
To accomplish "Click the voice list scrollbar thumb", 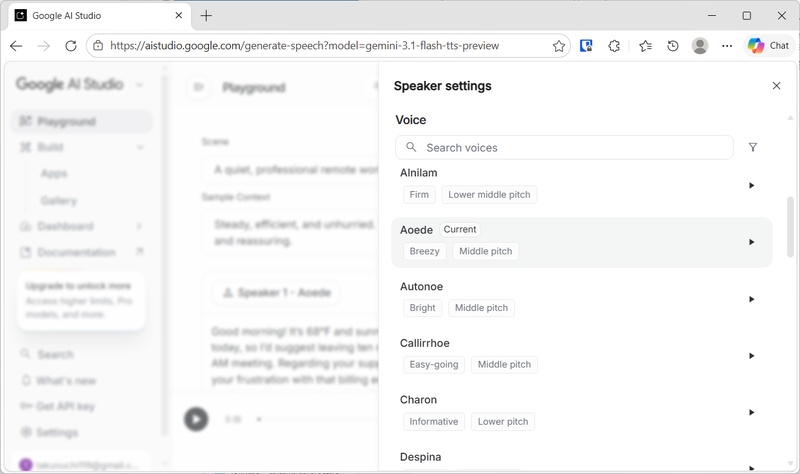I will [790, 227].
